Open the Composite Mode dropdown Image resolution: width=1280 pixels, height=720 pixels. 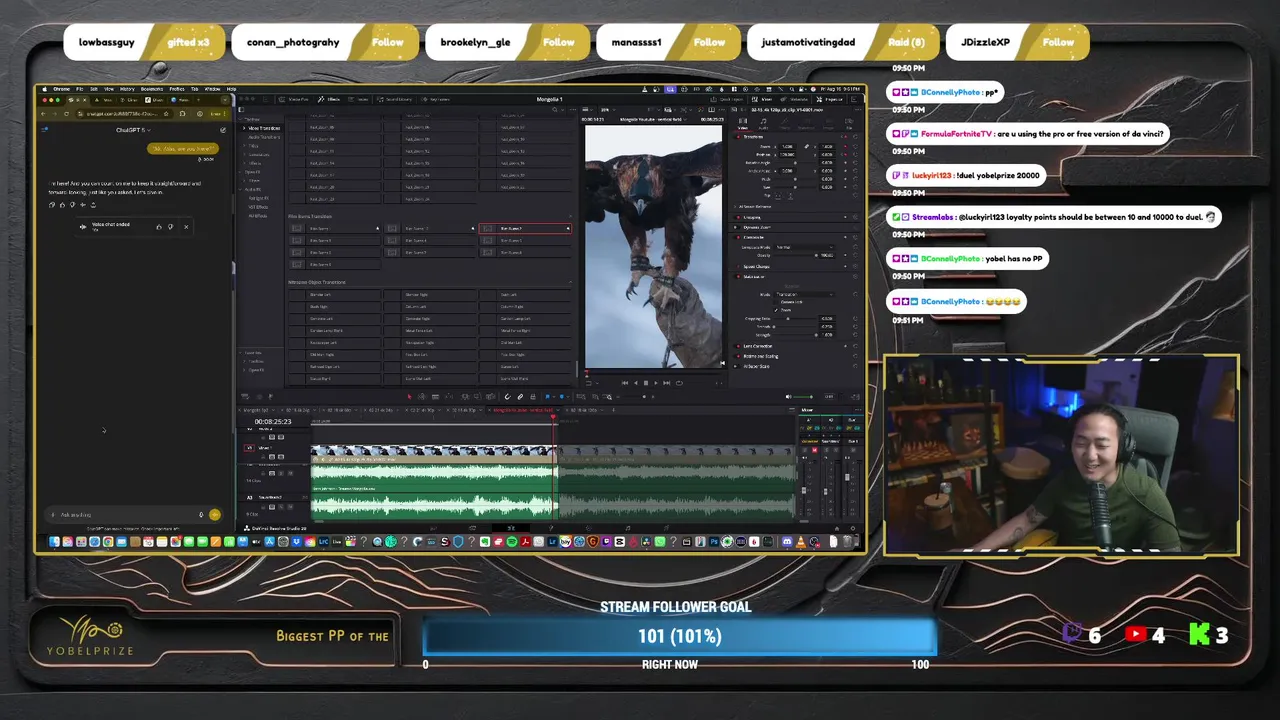coord(804,247)
